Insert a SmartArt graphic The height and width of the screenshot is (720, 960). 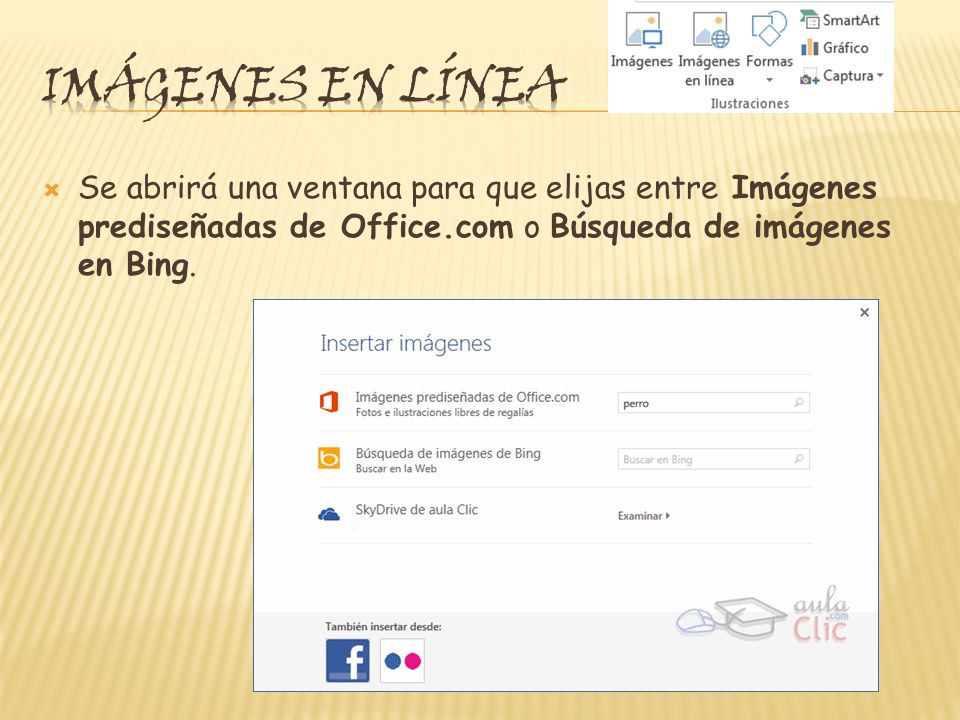click(x=839, y=20)
